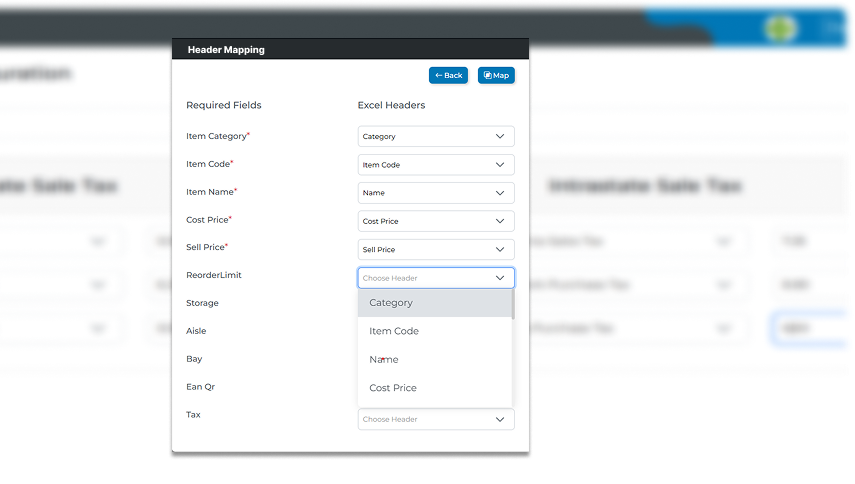The width and height of the screenshot is (855, 484).
Task: Open the Item Name header dropdown
Action: 436,193
